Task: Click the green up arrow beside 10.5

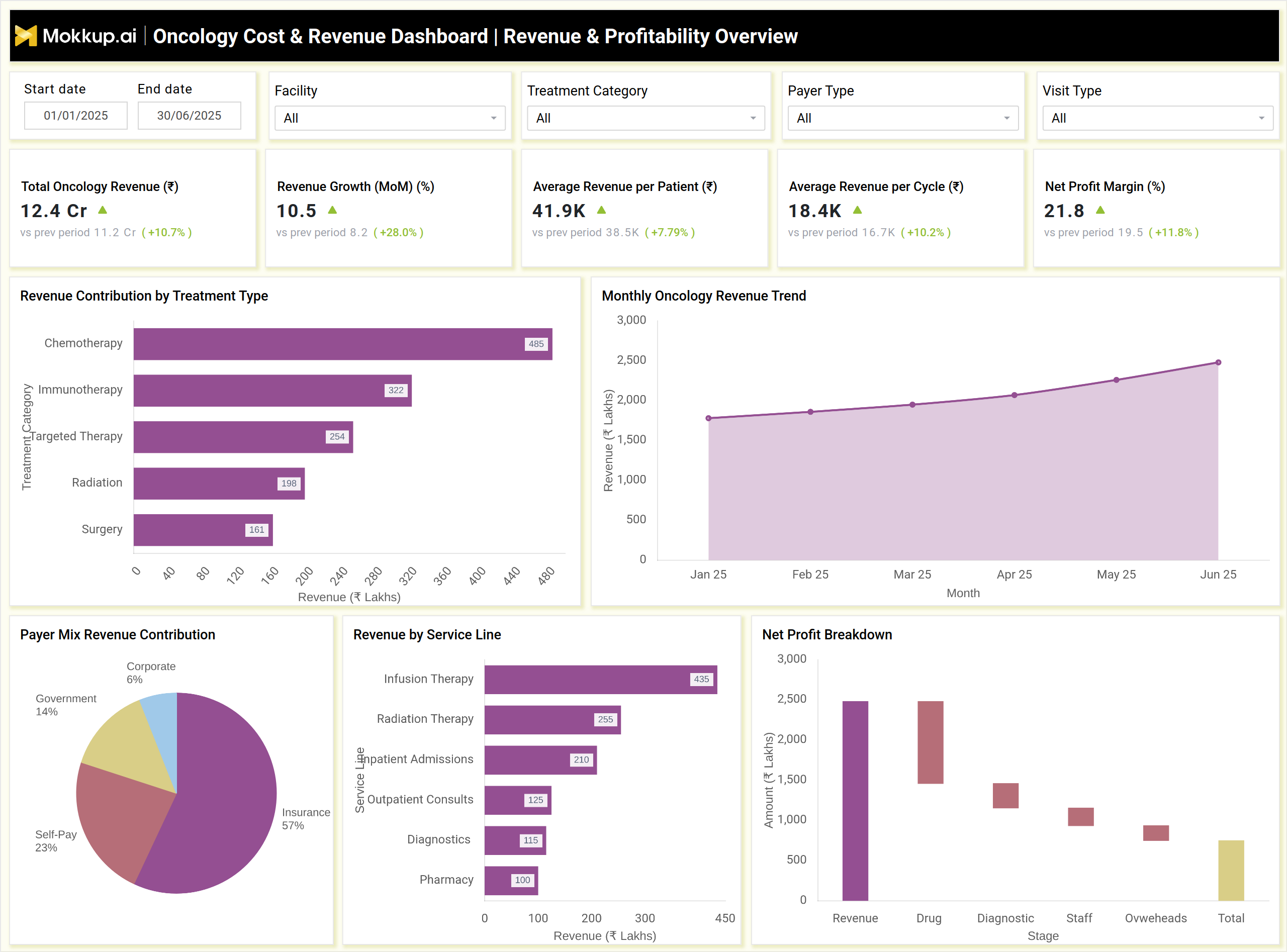Action: (x=332, y=210)
